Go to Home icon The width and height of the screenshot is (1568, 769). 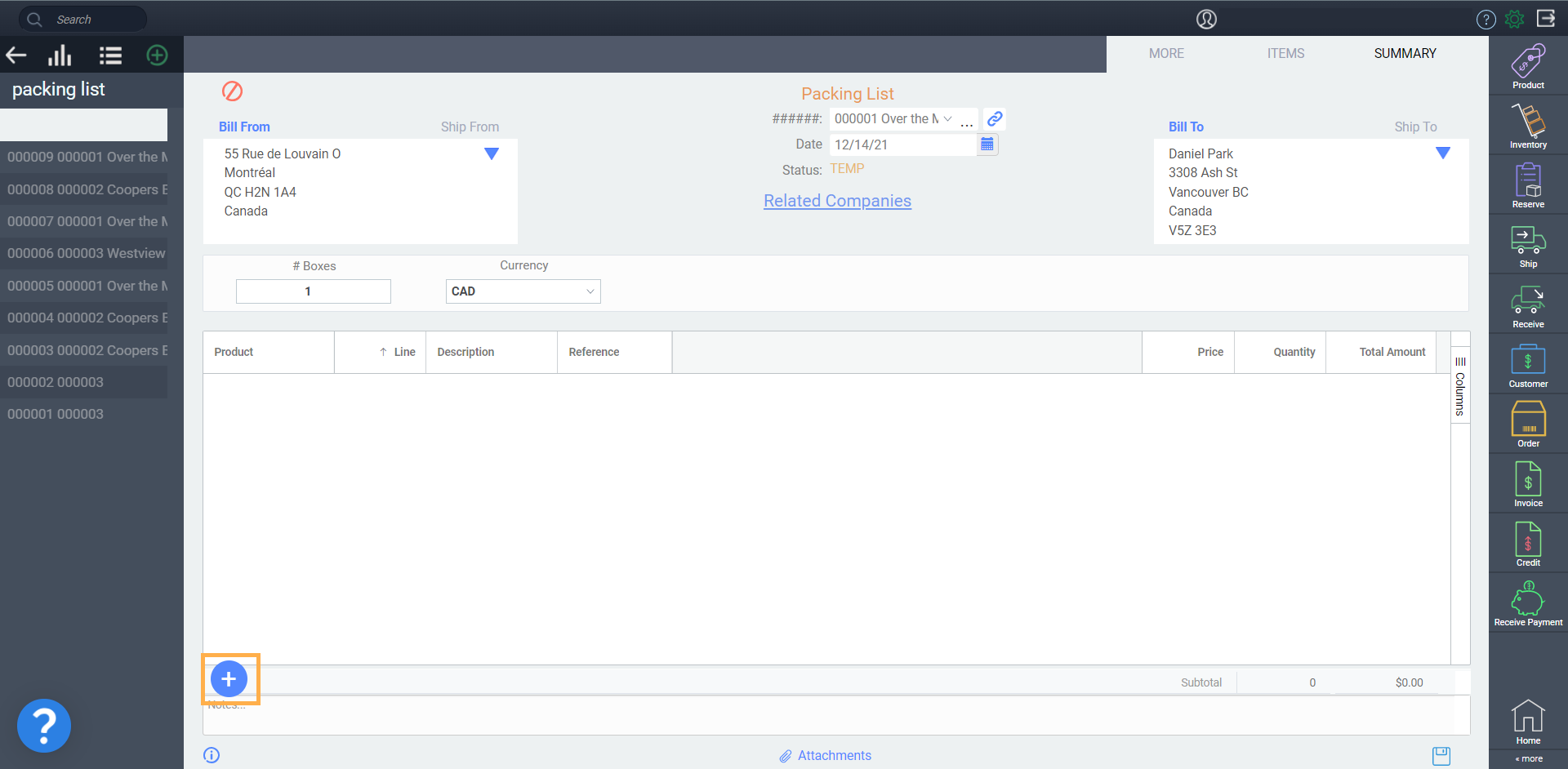click(x=1528, y=722)
